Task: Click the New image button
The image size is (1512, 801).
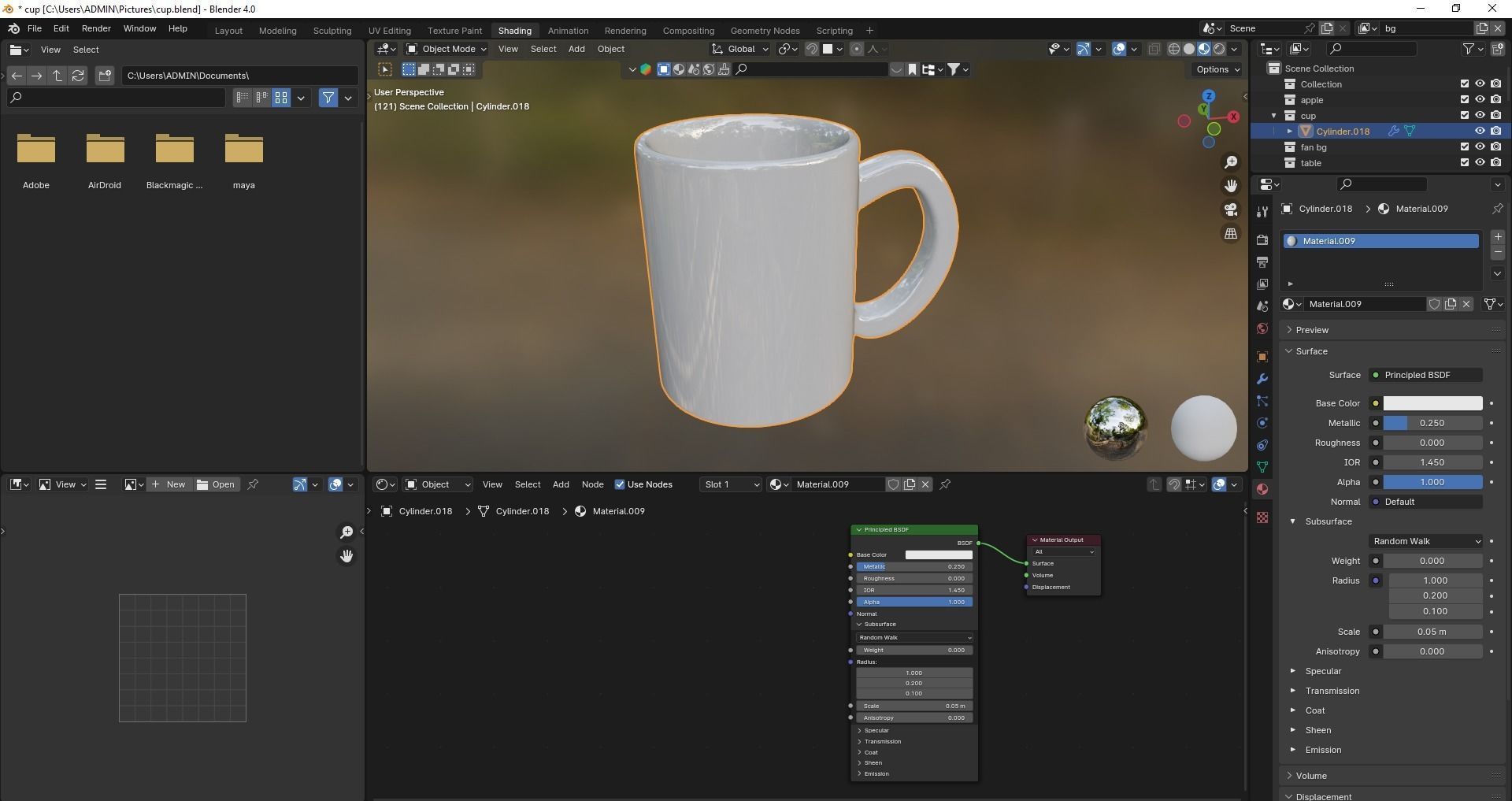Action: 169,484
